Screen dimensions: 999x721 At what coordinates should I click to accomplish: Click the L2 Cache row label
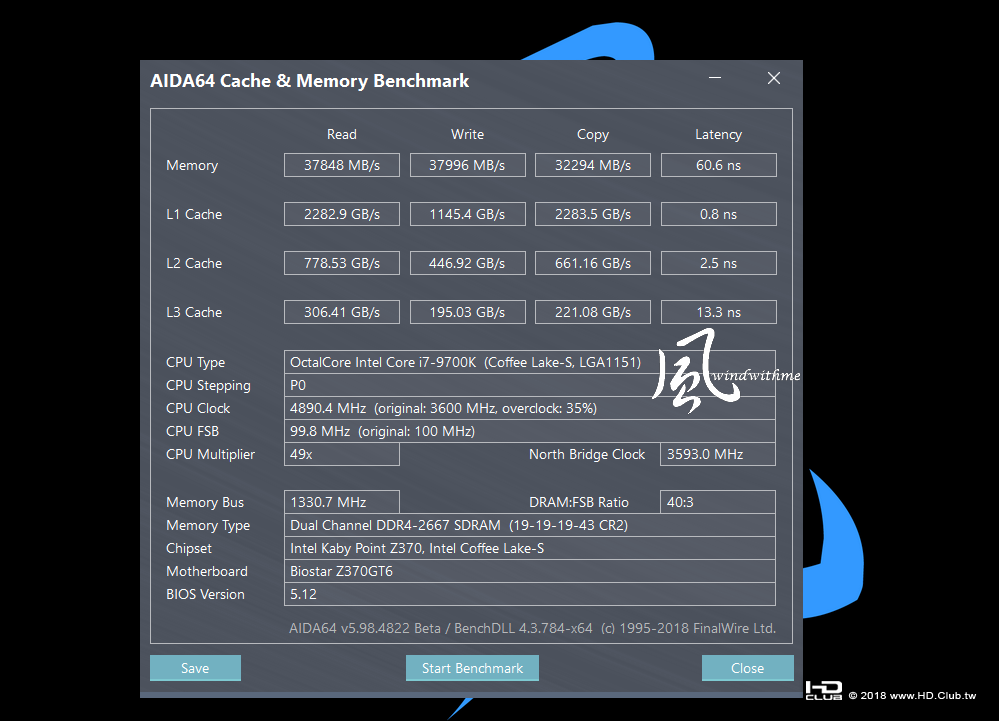194,263
